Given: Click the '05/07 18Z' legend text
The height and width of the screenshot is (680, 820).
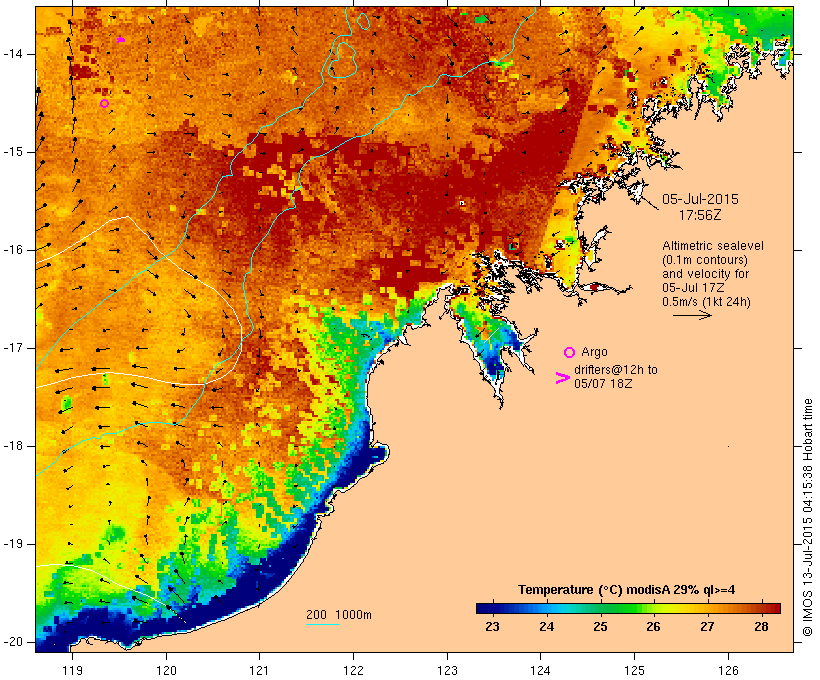Looking at the screenshot, I should 603,383.
